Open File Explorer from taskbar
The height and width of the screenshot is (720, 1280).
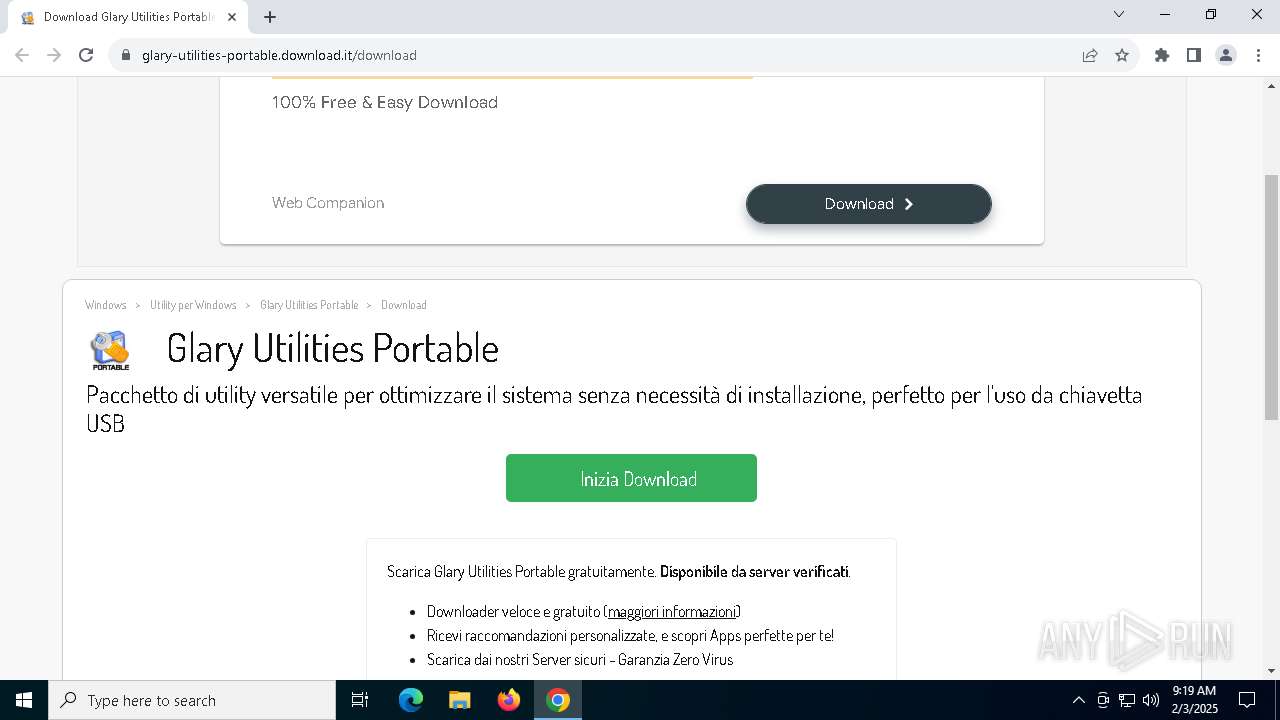tap(460, 700)
